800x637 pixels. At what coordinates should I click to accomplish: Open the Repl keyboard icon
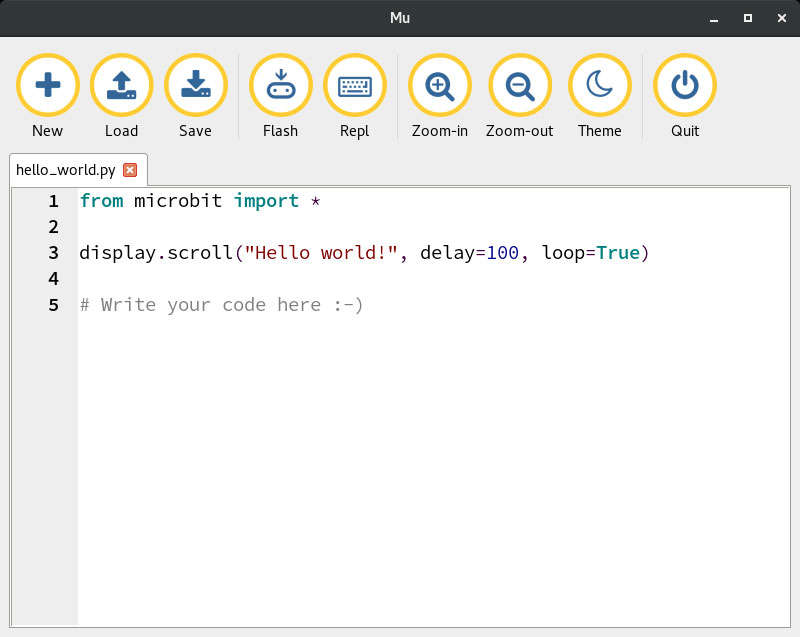pos(354,86)
